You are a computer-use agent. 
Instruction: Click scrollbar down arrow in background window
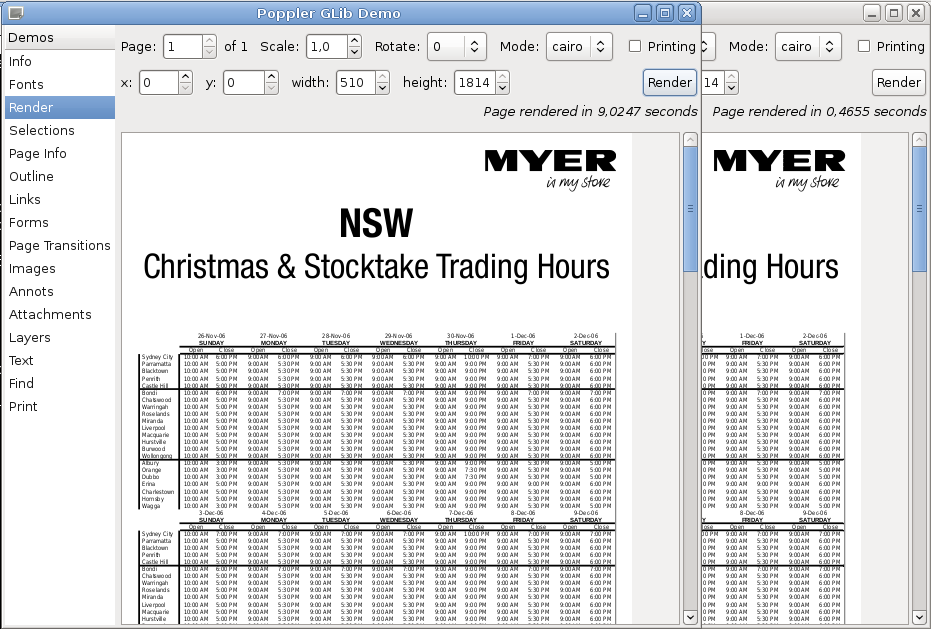[x=919, y=617]
